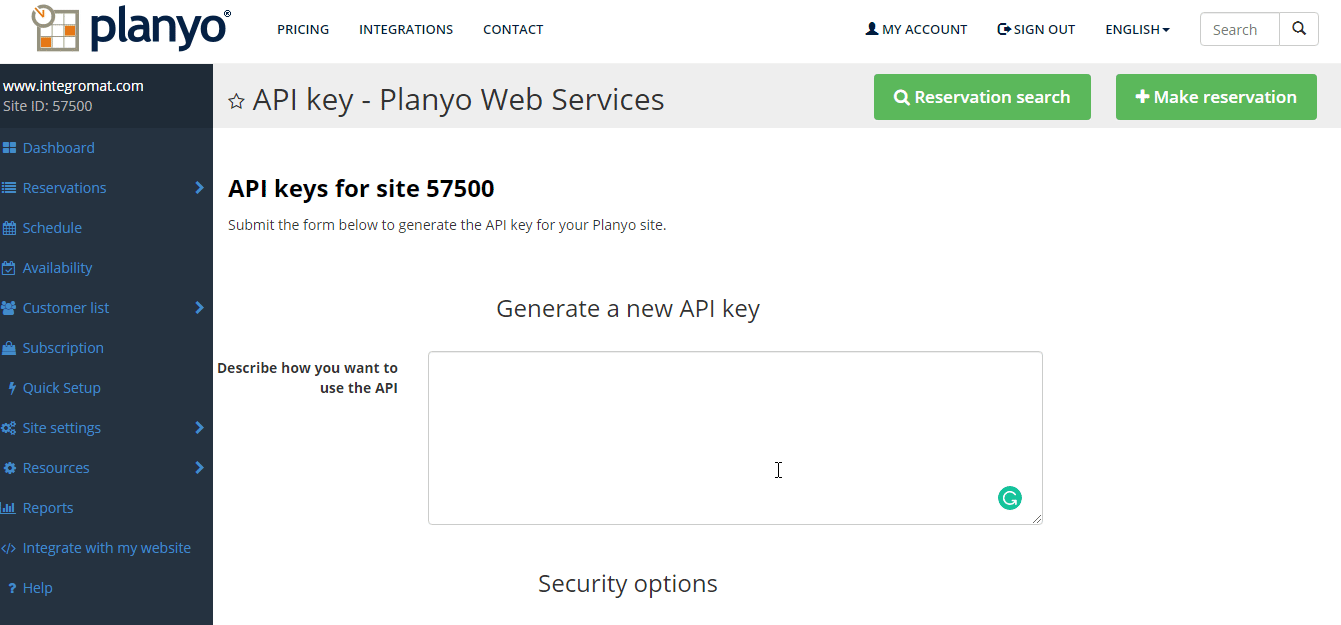Open the INTEGRATIONS menu item
1341x625 pixels.
click(x=406, y=30)
